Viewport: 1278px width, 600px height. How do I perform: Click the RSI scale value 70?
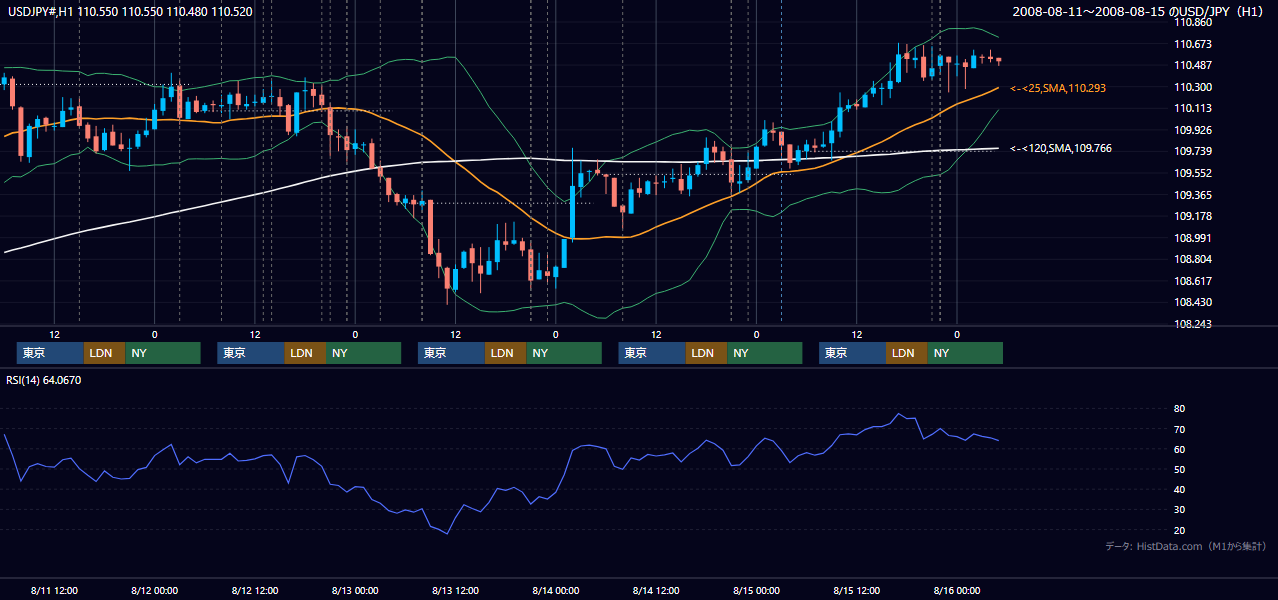1179,429
